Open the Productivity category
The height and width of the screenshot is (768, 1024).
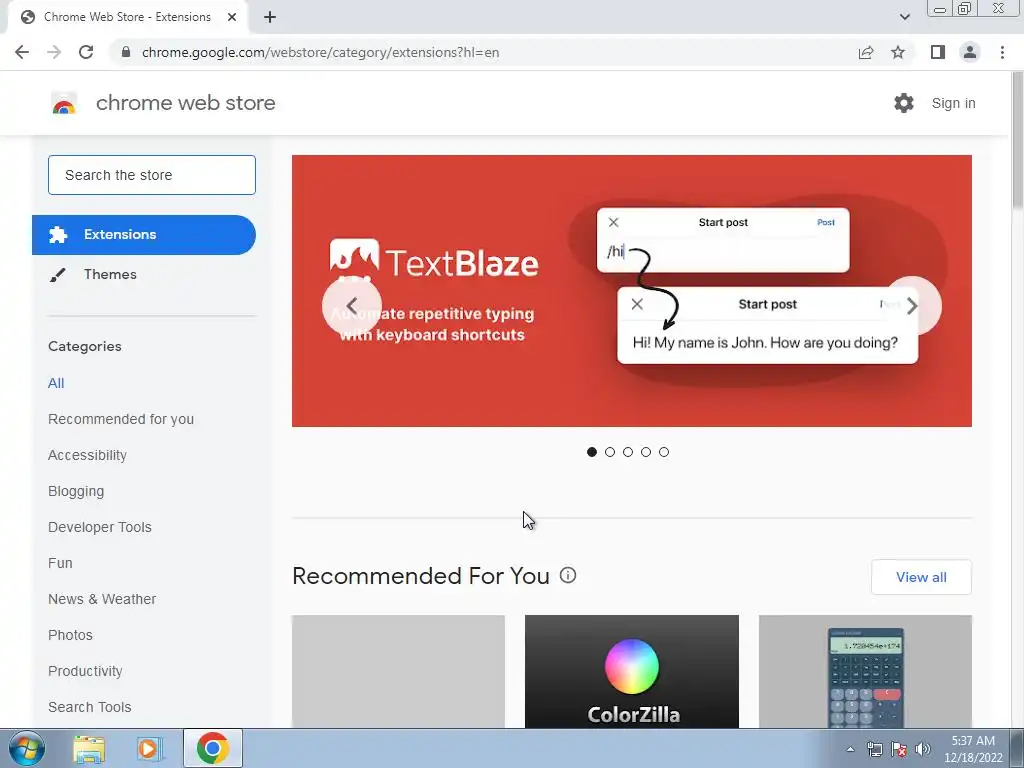click(x=85, y=671)
